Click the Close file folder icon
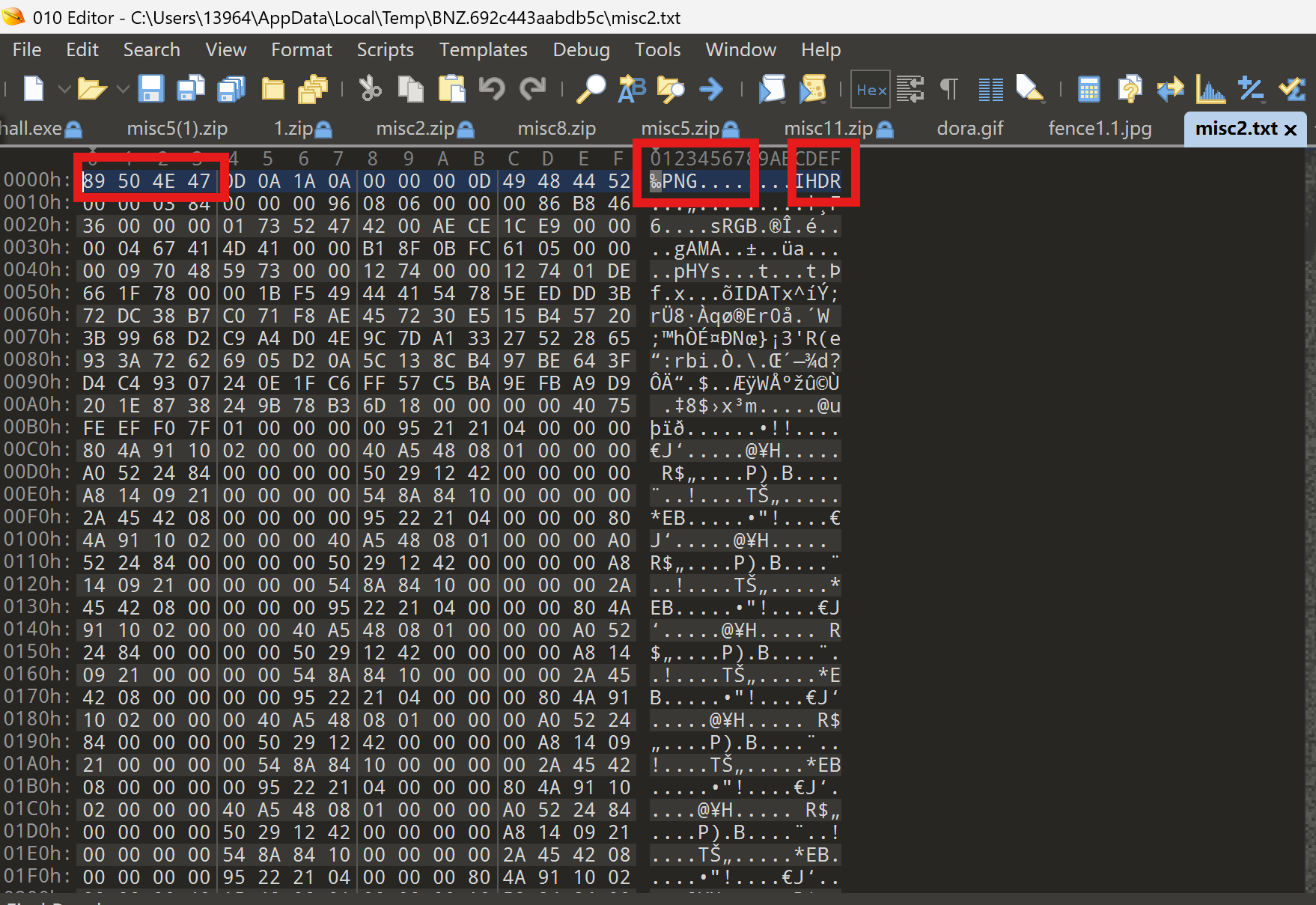Screen dimensions: 1316x905 272,89
